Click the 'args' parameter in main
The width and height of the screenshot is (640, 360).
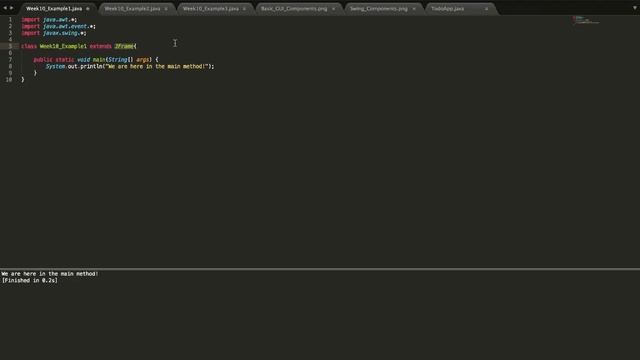(143, 60)
